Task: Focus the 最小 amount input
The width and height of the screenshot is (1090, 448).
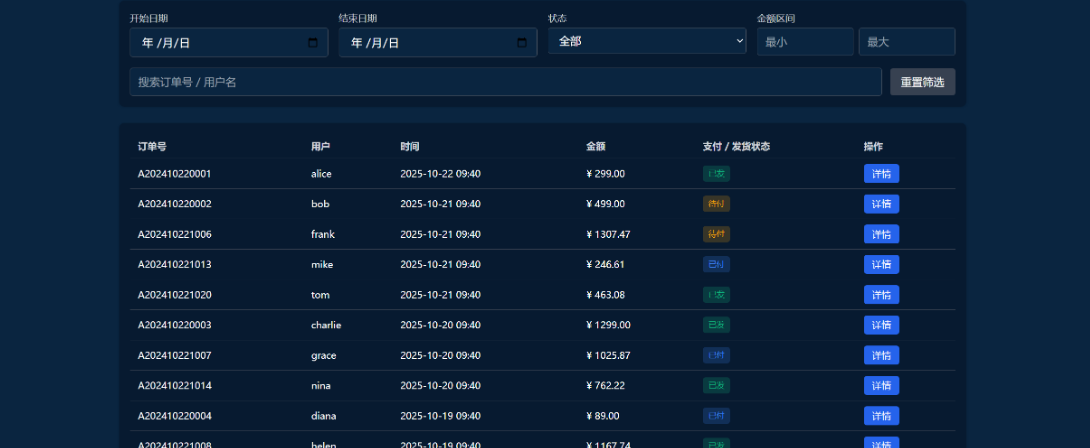Action: pyautogui.click(x=804, y=42)
